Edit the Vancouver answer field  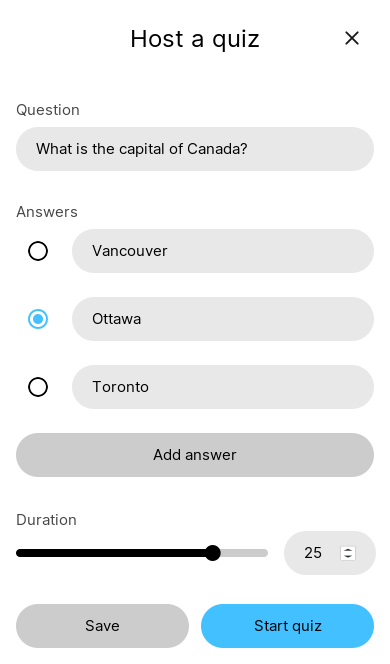[223, 251]
